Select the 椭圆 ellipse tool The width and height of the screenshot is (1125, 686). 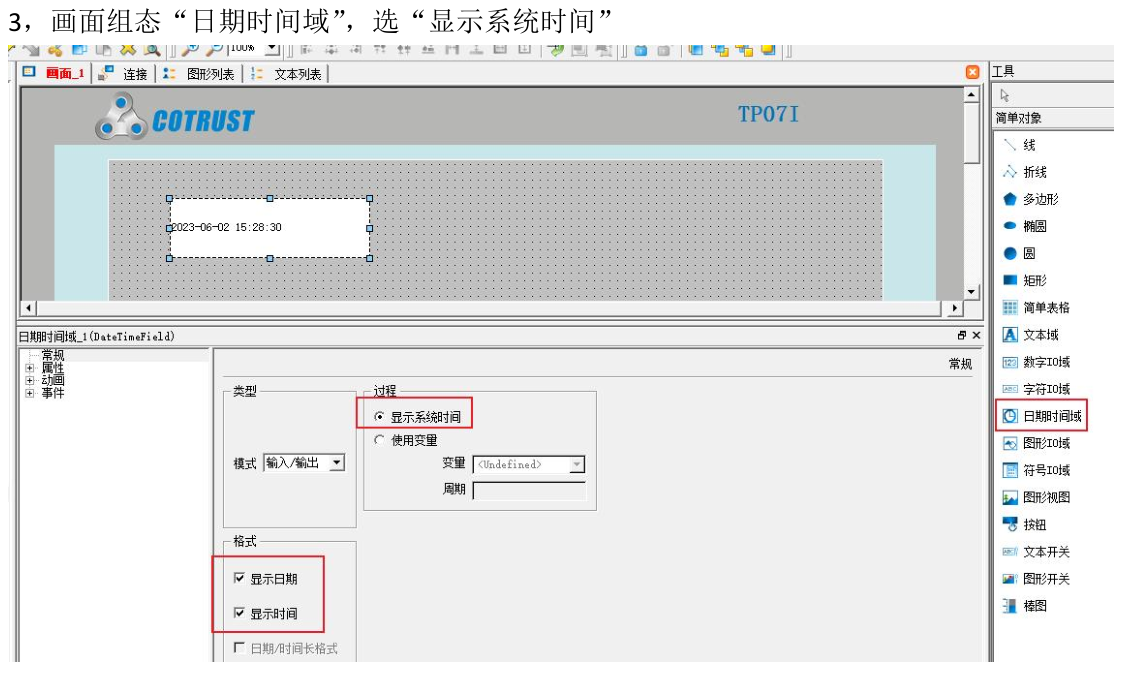pyautogui.click(x=1025, y=226)
